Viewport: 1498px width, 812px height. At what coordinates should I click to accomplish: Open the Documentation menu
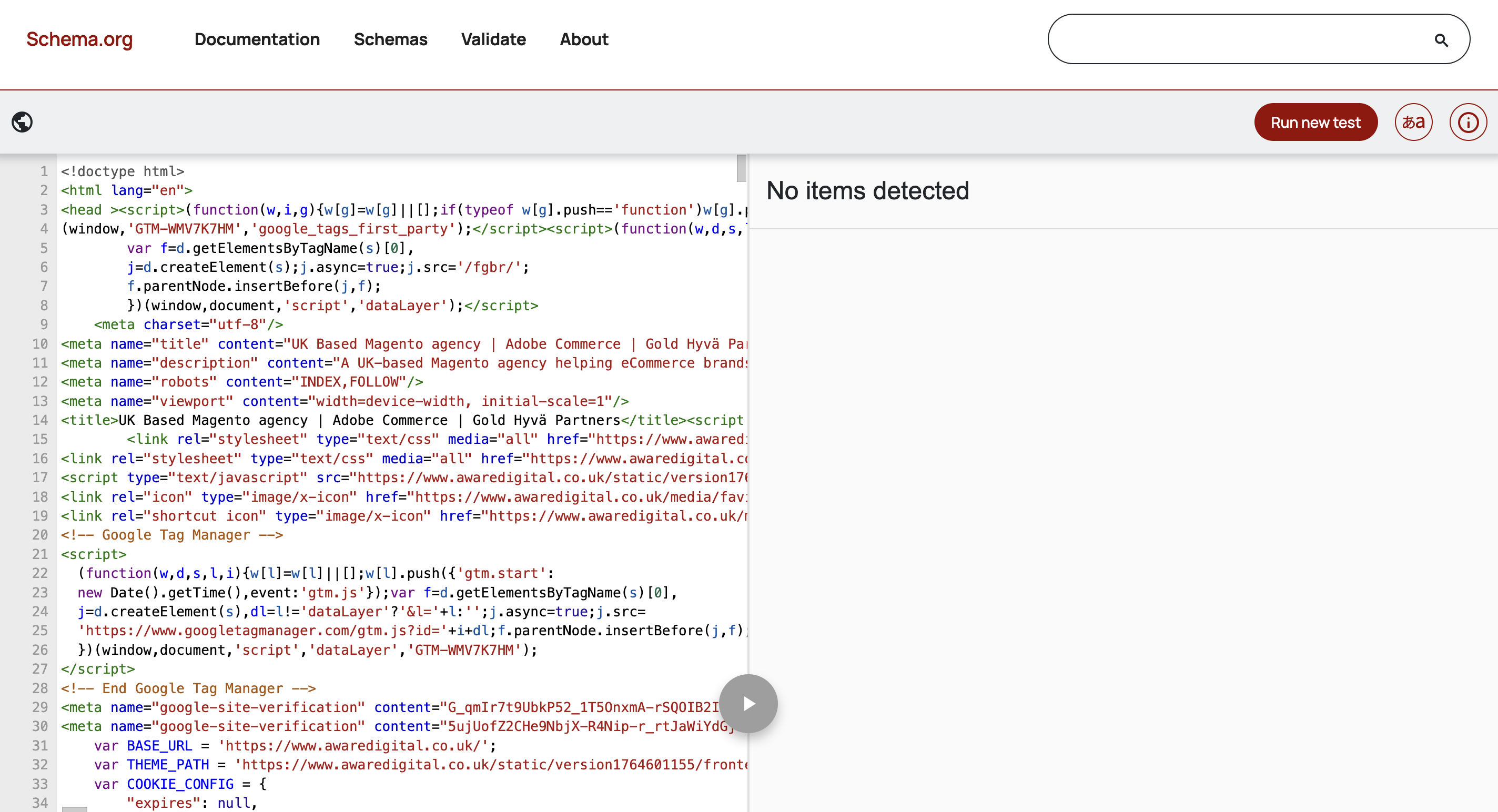(x=257, y=39)
